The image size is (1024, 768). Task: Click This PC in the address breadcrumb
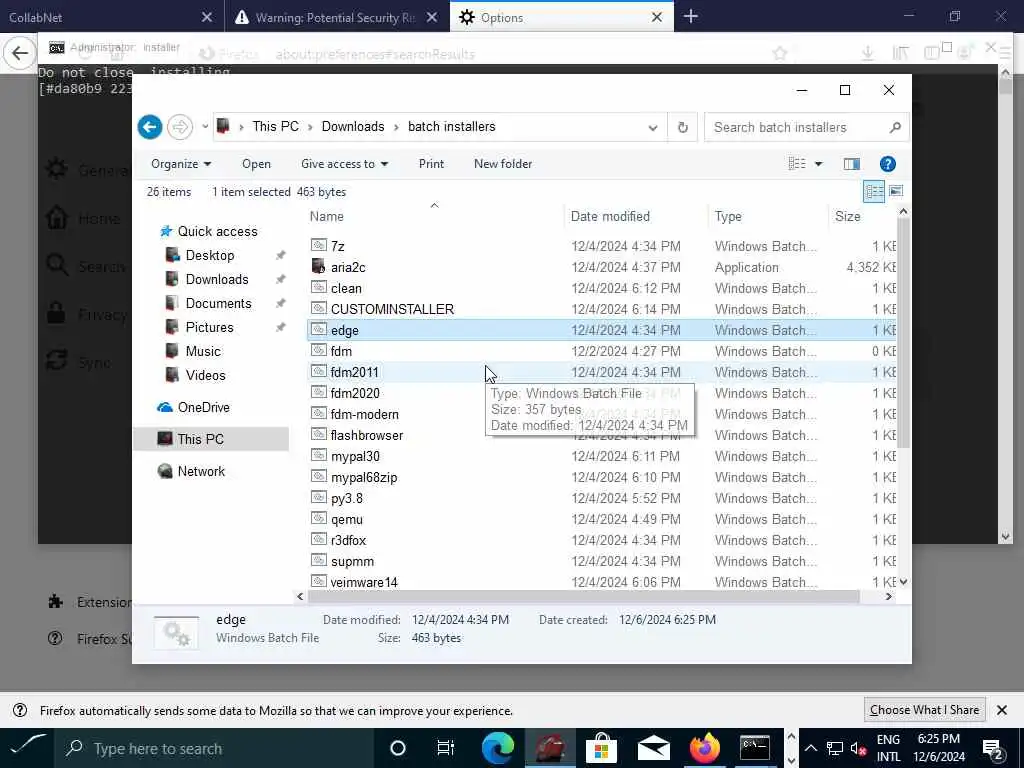click(x=275, y=127)
